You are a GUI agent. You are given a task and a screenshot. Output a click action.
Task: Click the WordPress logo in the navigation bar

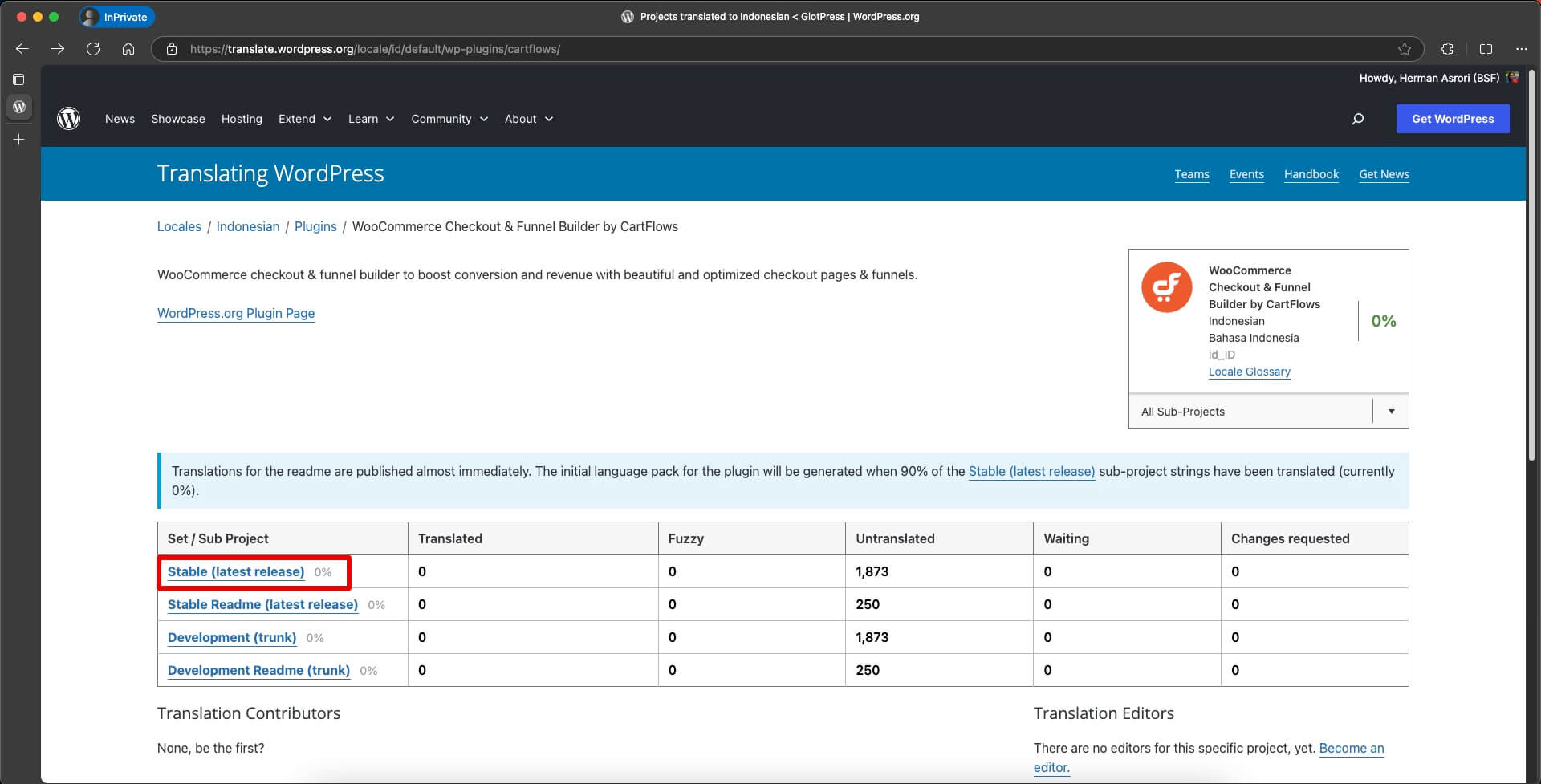69,119
